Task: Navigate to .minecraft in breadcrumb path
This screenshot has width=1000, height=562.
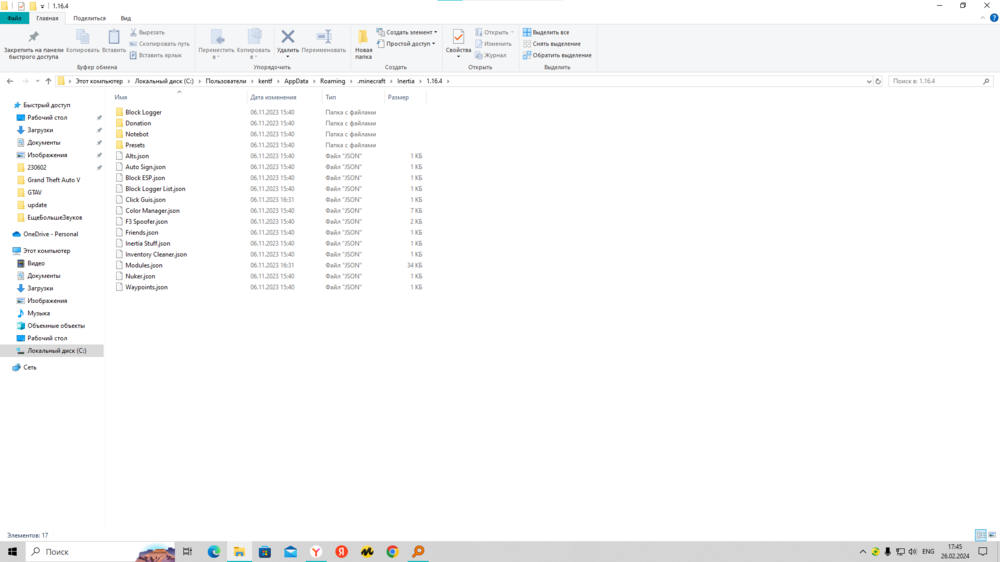Action: click(x=371, y=81)
